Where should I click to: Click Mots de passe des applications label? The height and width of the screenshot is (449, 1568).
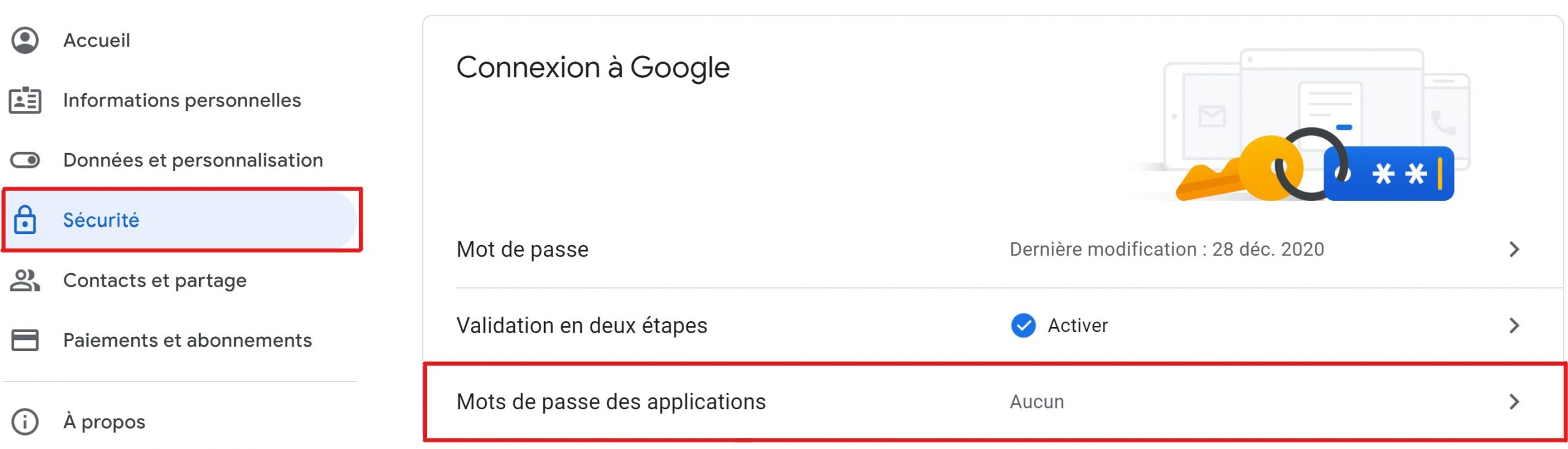[x=611, y=402]
